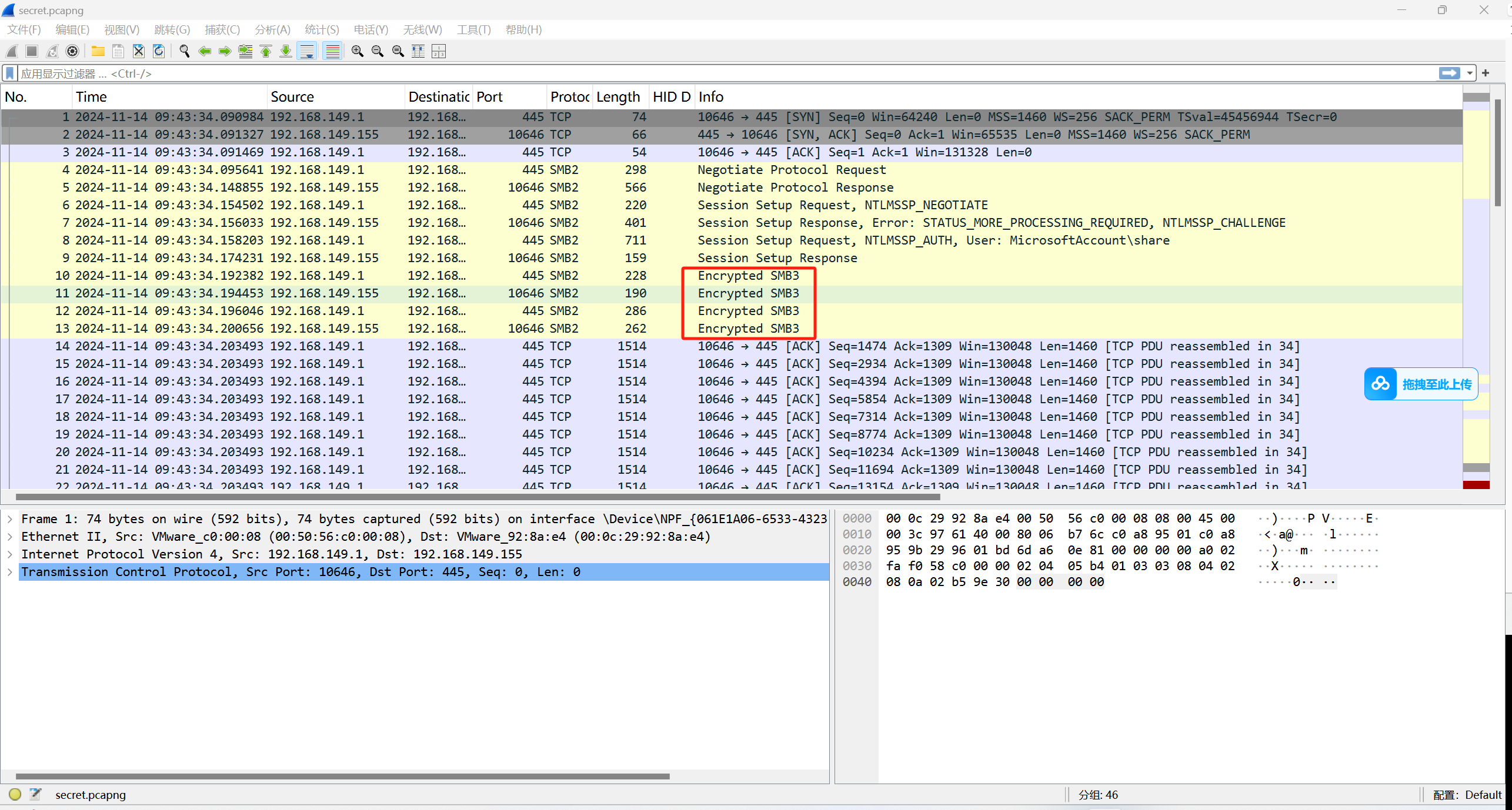Click the find packet magnifier icon

[x=185, y=52]
